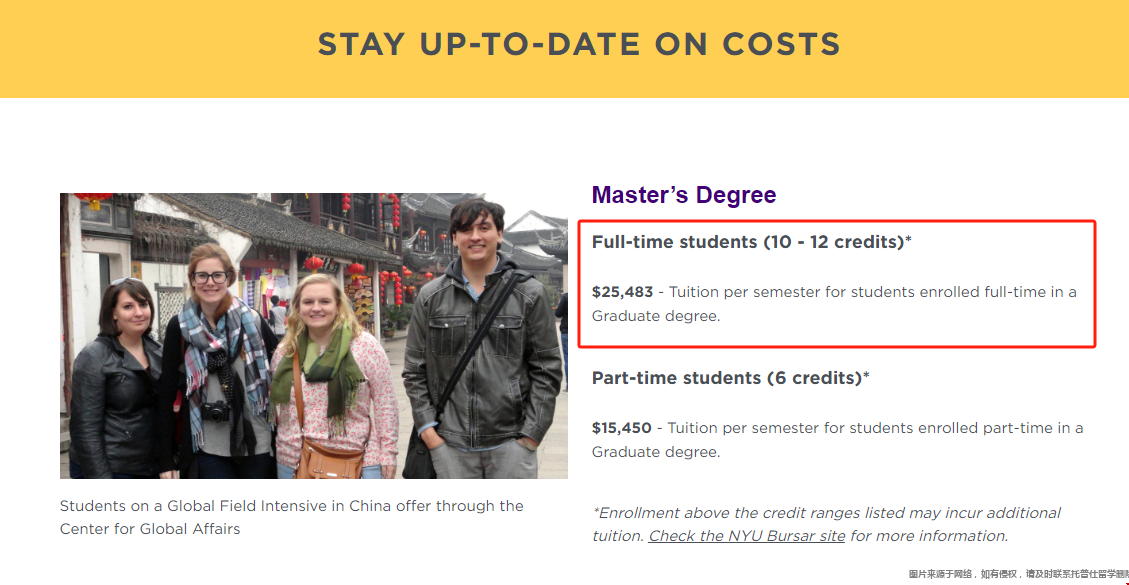
Task: Click the $25,483 tuition amount
Action: (622, 292)
